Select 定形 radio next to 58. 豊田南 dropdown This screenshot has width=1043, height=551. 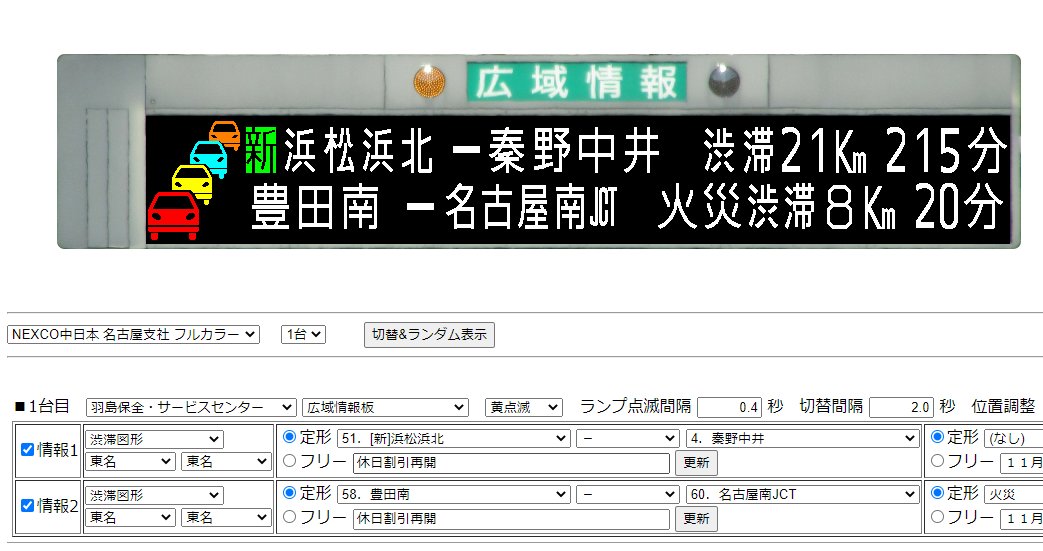[x=290, y=493]
